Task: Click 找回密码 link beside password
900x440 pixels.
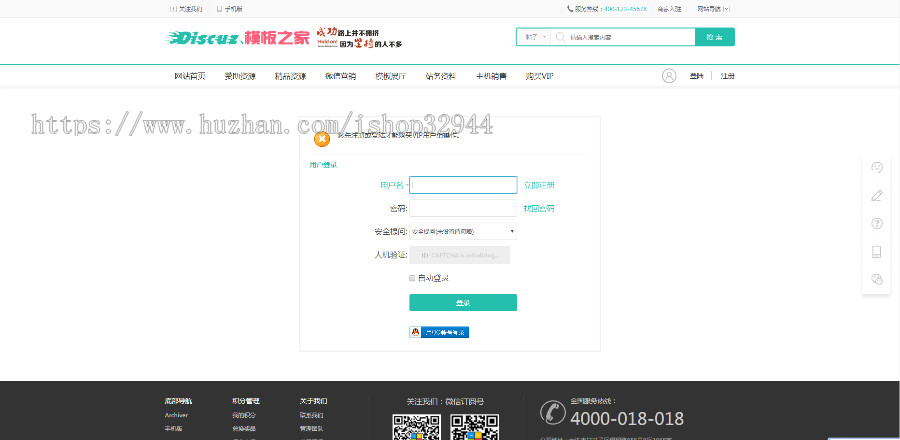Action: click(x=539, y=208)
